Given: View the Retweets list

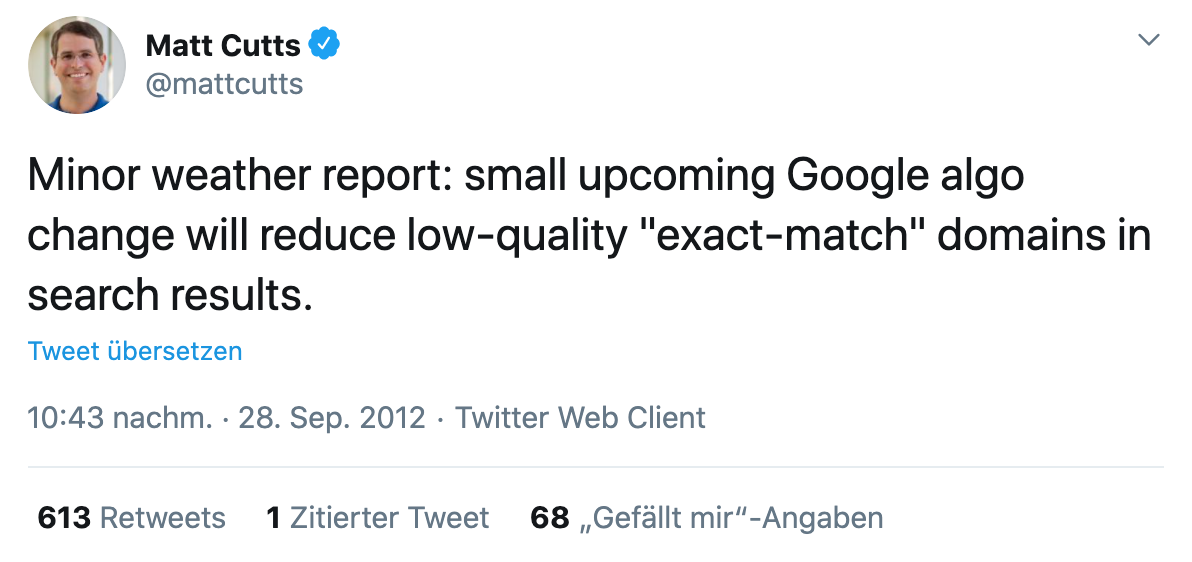Looking at the screenshot, I should pos(163,517).
